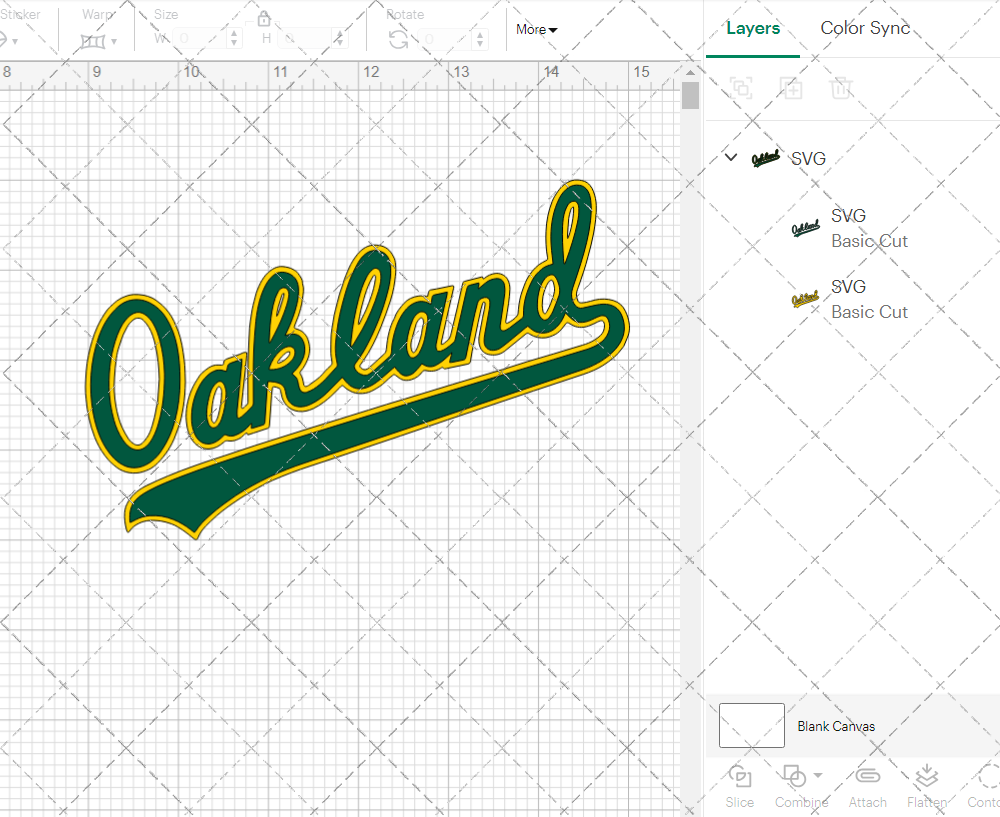Collapse the SVG group layer
This screenshot has width=1000, height=817.
point(731,157)
